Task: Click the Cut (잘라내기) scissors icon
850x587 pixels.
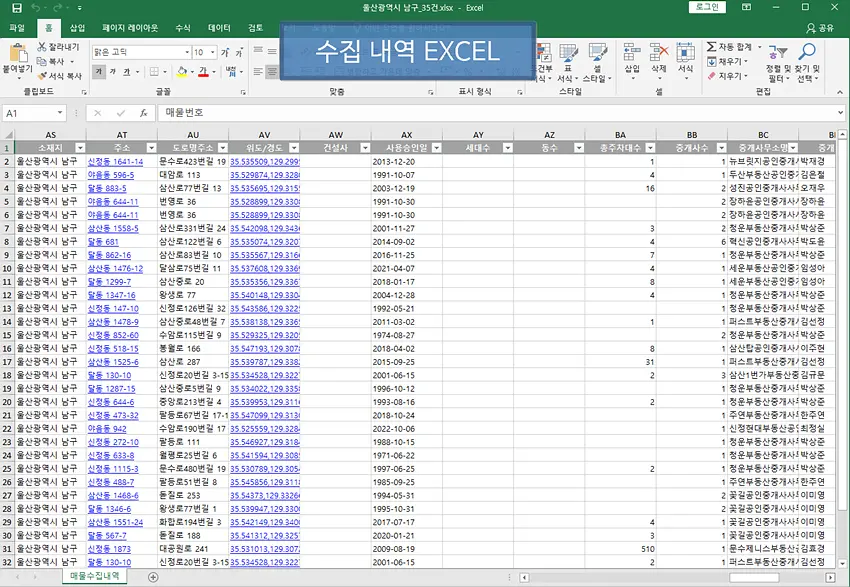Action: (x=42, y=47)
